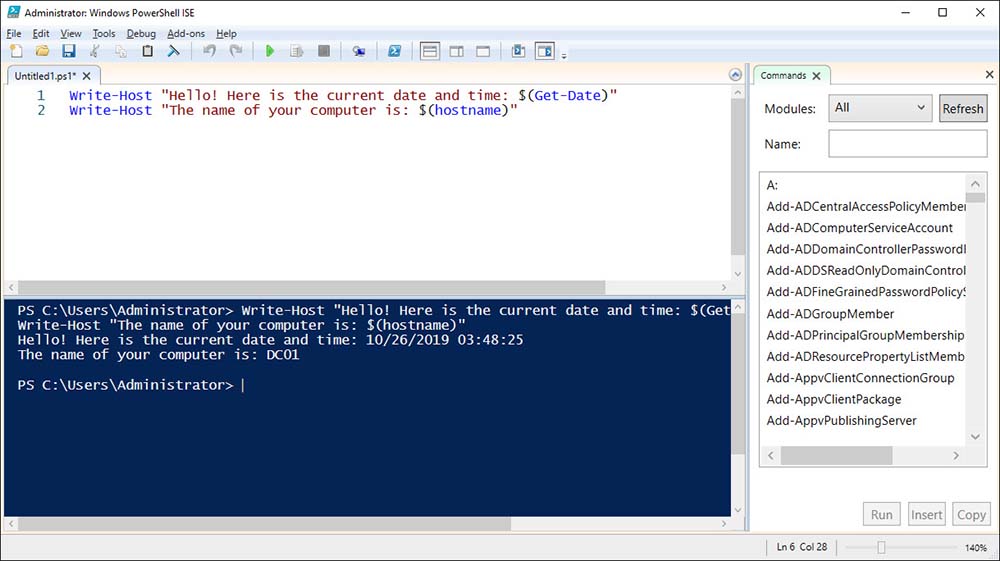Start PowerShell.exe from the toolbar icon
The width and height of the screenshot is (1000, 561).
tap(395, 51)
